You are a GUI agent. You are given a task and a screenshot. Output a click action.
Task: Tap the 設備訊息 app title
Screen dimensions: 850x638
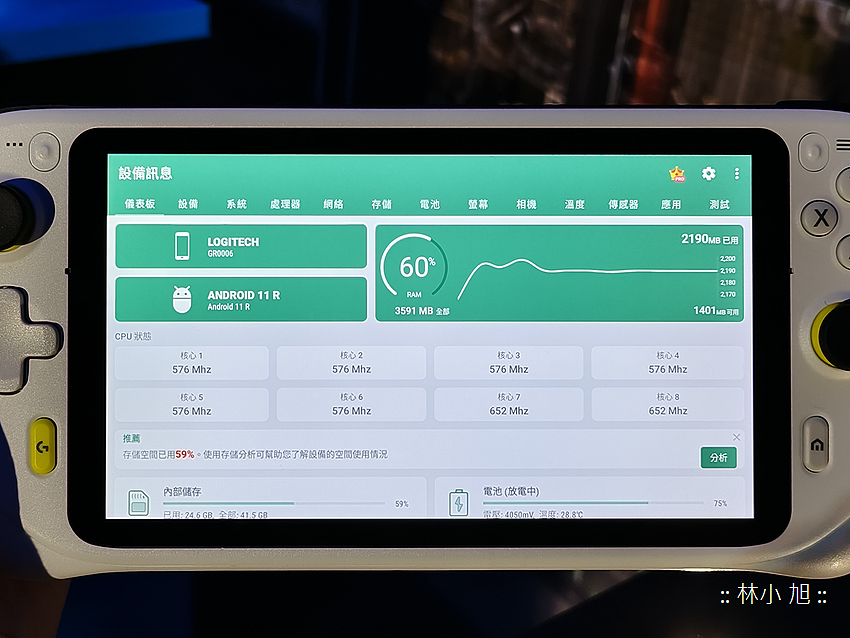click(x=145, y=173)
